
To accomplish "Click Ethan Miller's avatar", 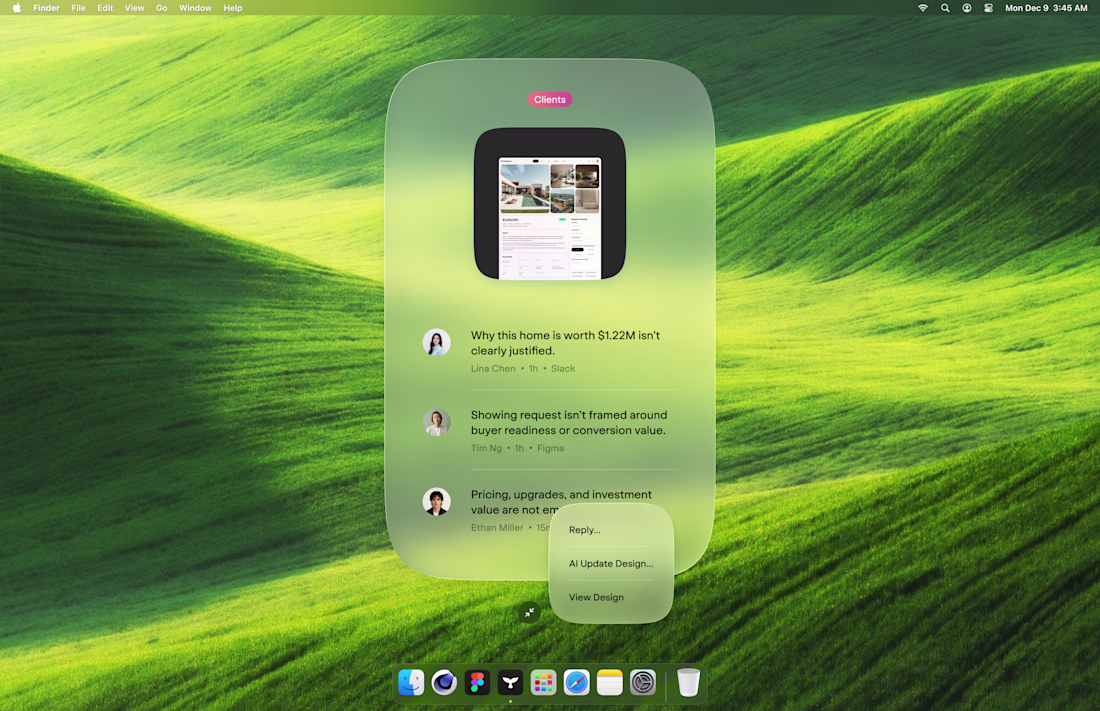I will pyautogui.click(x=436, y=502).
